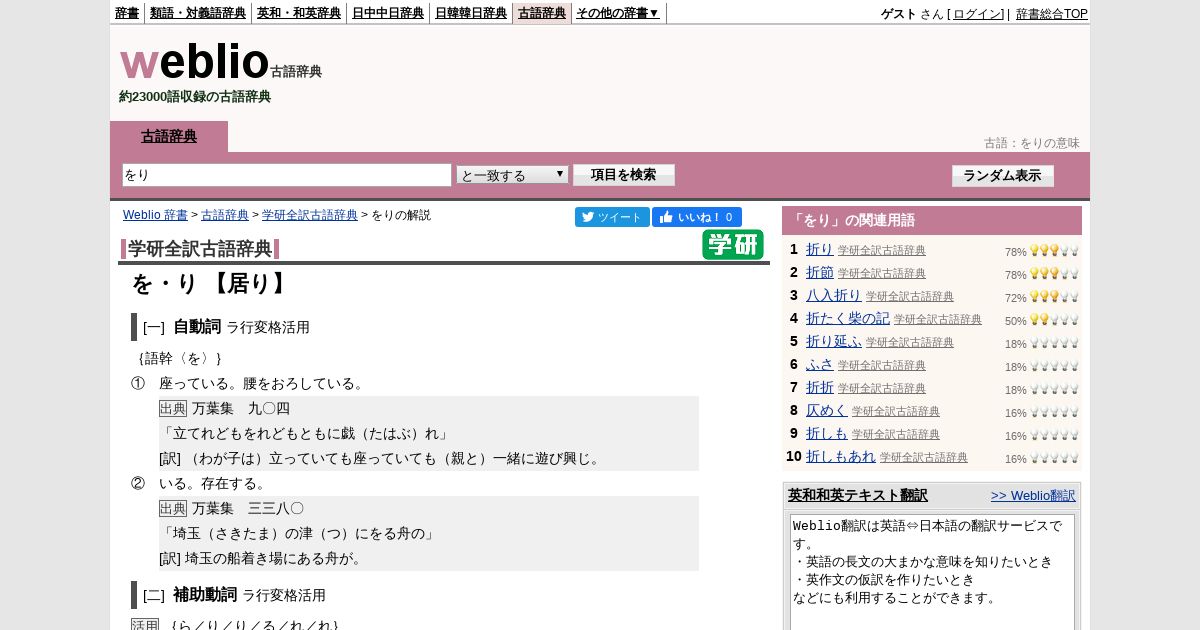This screenshot has height=630, width=1200.
Task: Click the ランダム表示 button
Action: [1003, 176]
